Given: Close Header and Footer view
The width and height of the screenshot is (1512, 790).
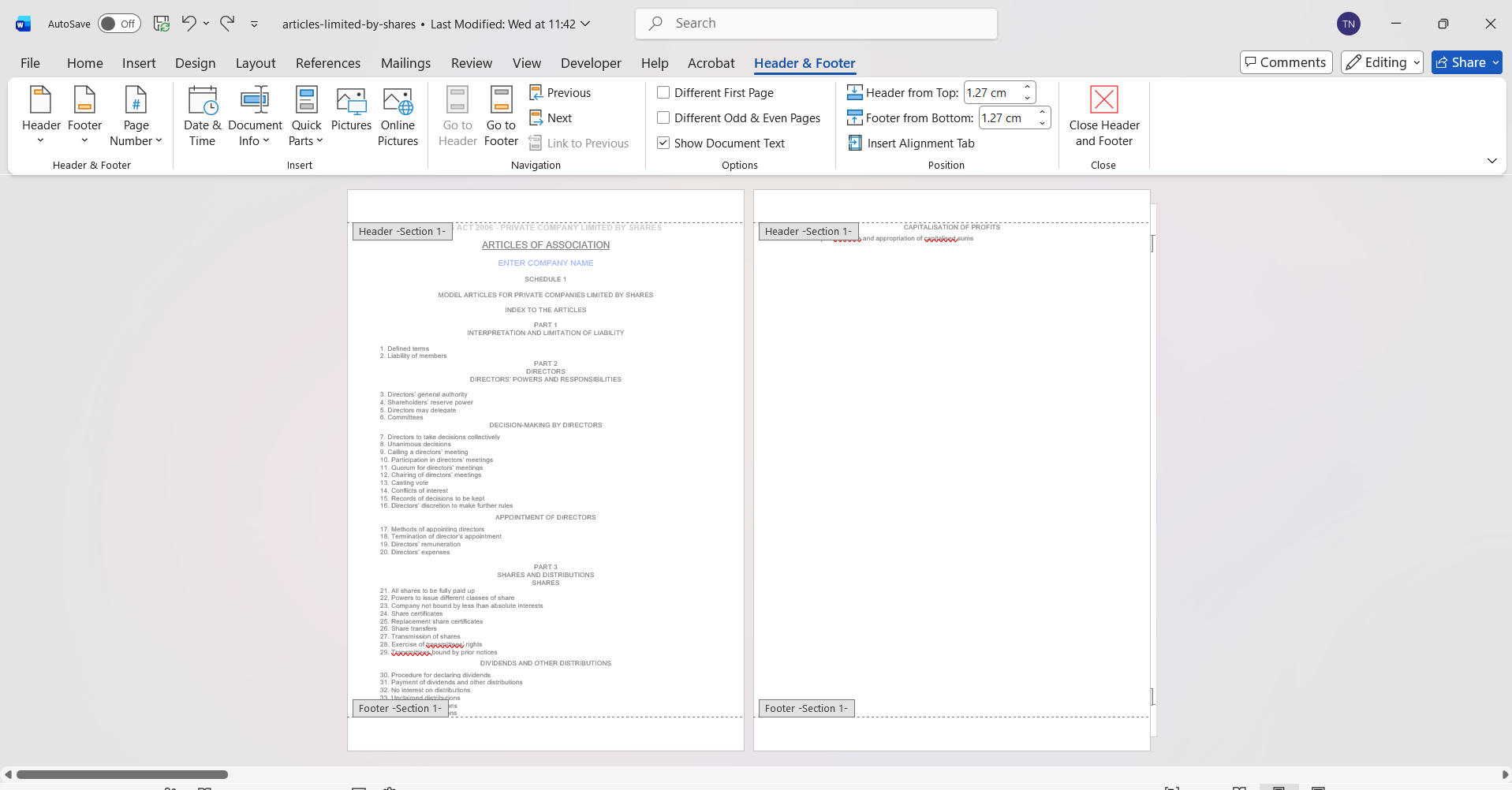Looking at the screenshot, I should coord(1103,116).
